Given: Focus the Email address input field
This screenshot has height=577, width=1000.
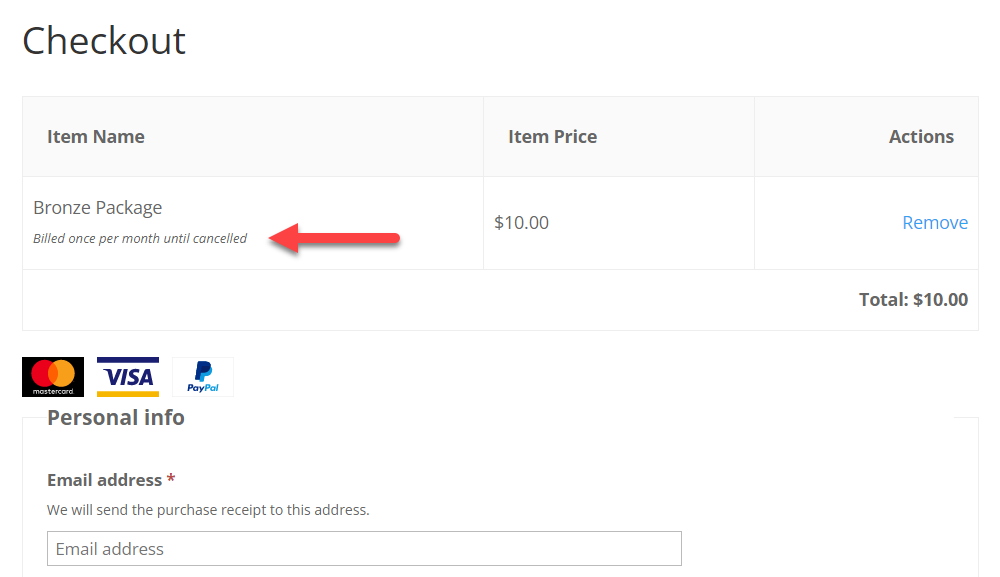Looking at the screenshot, I should click(364, 548).
